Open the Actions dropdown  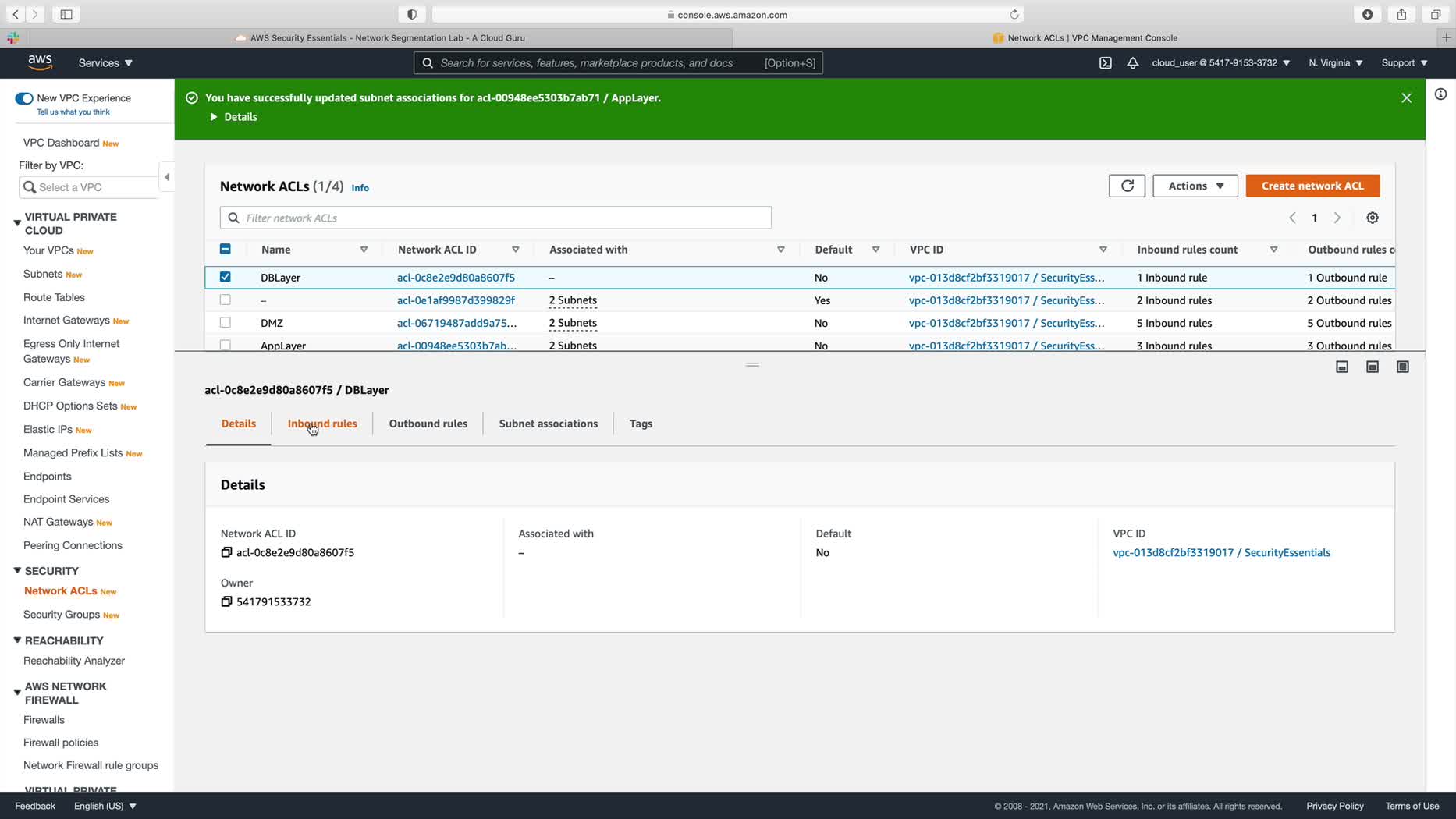tap(1195, 186)
